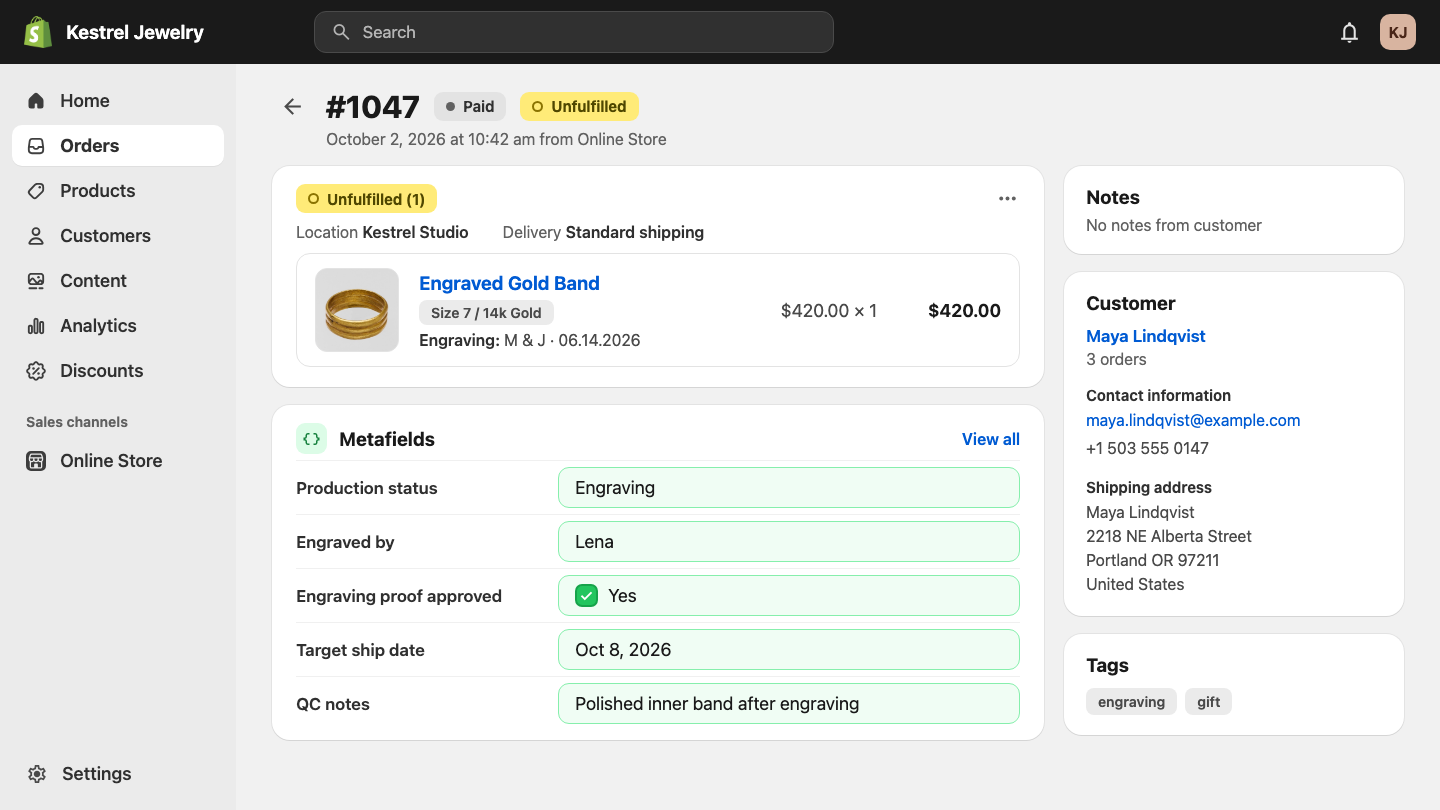This screenshot has height=810, width=1440.
Task: Click the Home house icon
Action: (36, 100)
